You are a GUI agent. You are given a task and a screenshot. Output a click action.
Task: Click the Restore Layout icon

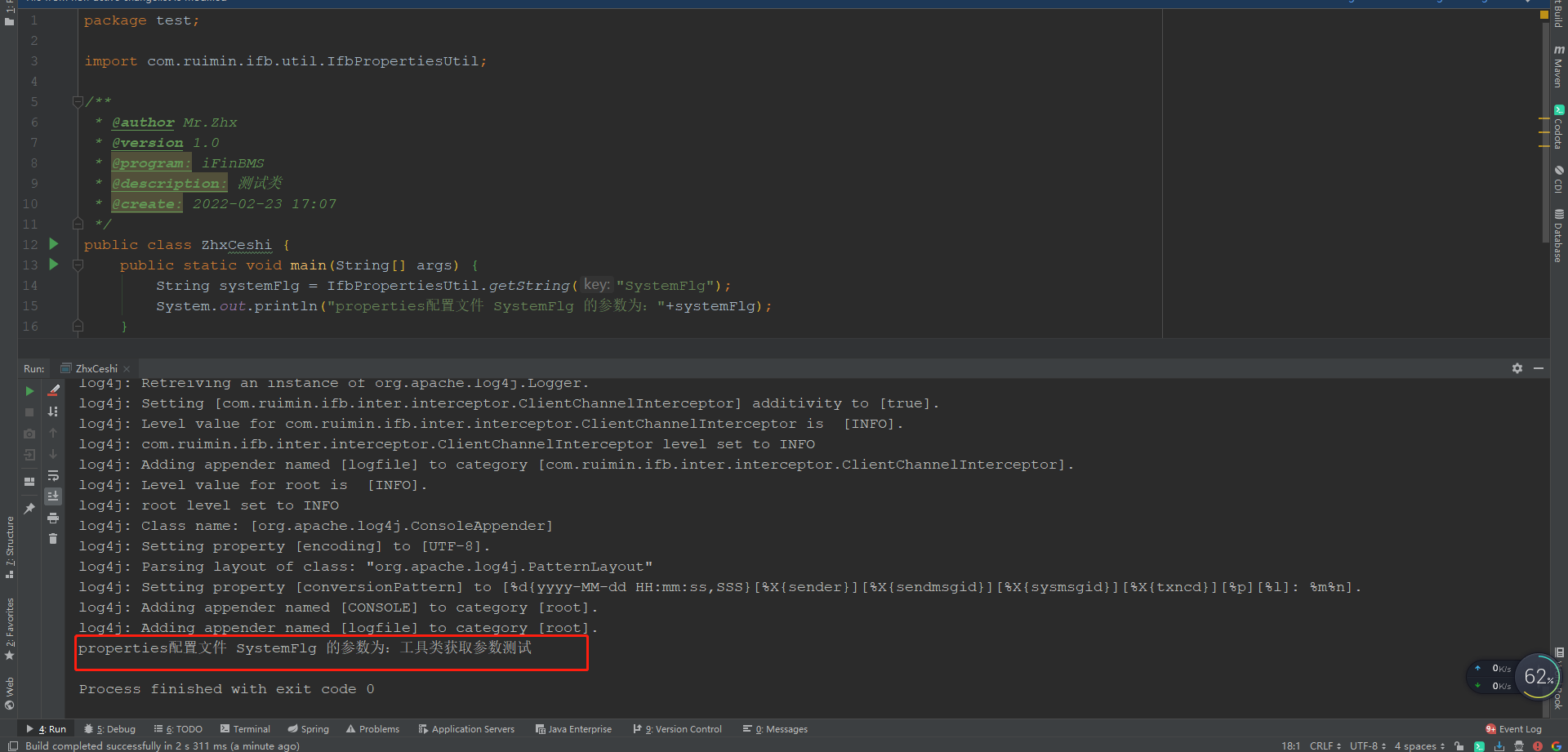pos(29,482)
